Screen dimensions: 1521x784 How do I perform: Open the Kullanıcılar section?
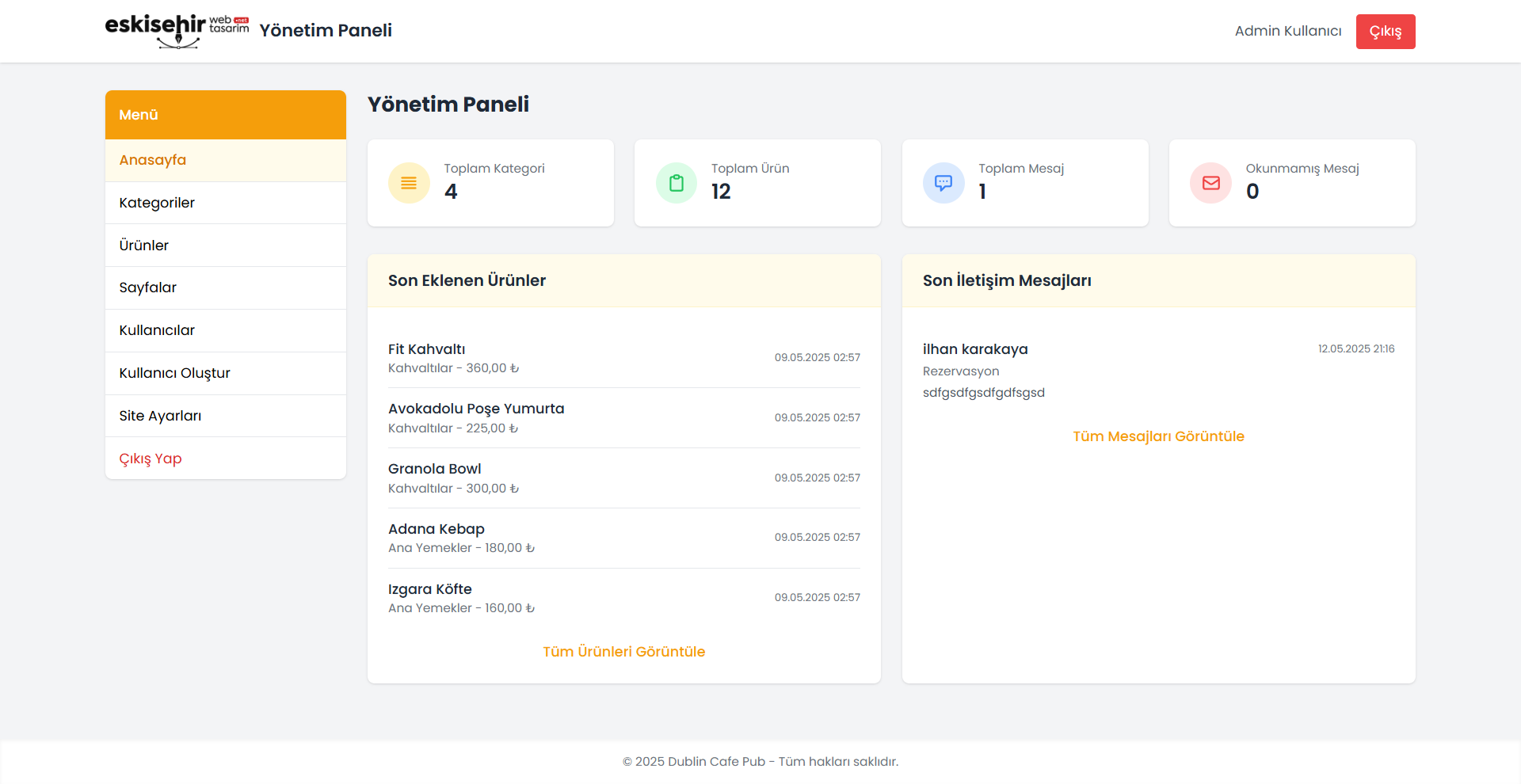pyautogui.click(x=157, y=330)
